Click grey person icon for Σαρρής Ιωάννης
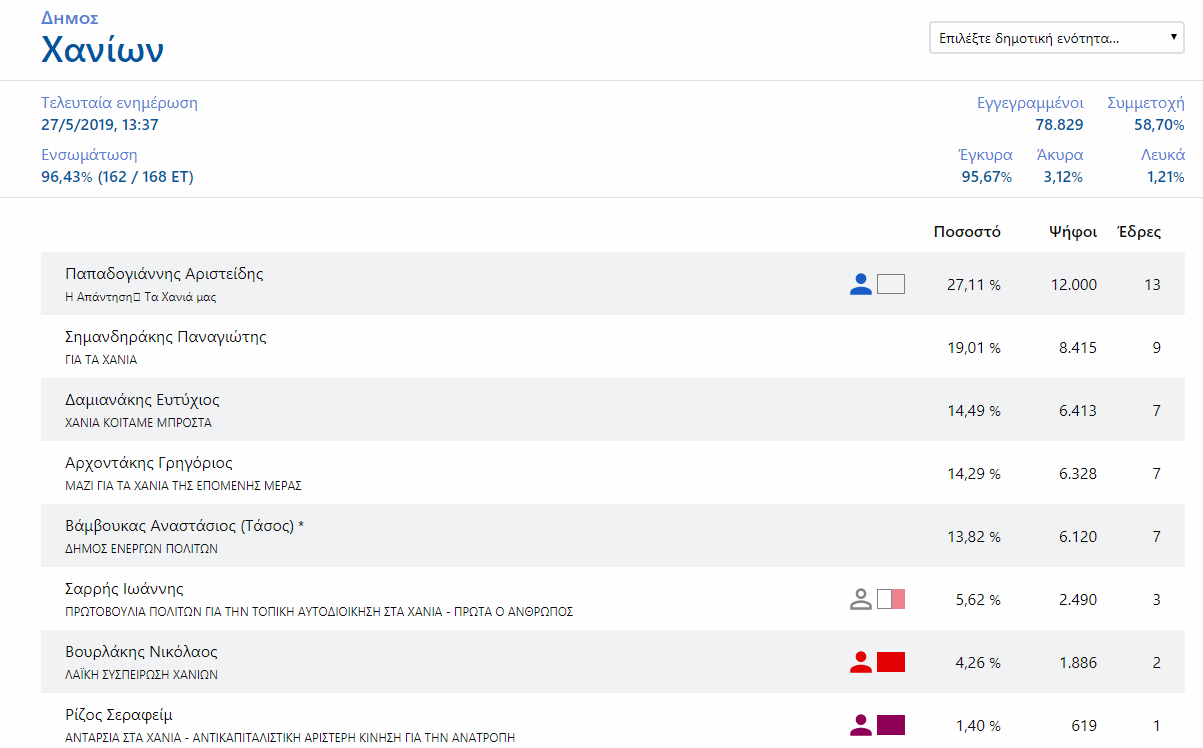 point(861,599)
